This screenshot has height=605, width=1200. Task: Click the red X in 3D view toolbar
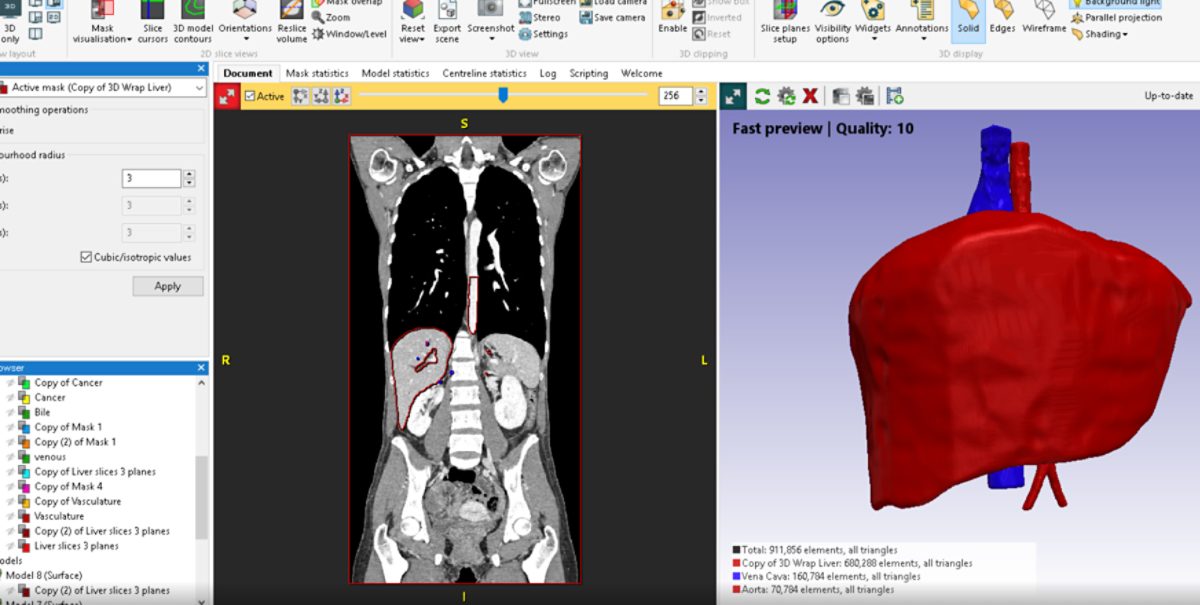[810, 96]
